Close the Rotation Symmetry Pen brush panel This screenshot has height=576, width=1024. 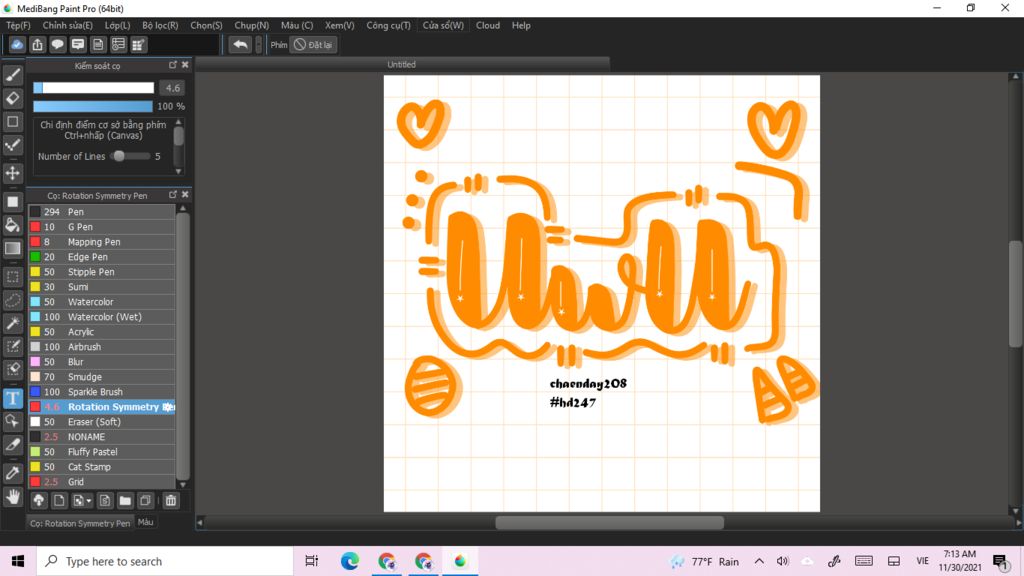[185, 195]
